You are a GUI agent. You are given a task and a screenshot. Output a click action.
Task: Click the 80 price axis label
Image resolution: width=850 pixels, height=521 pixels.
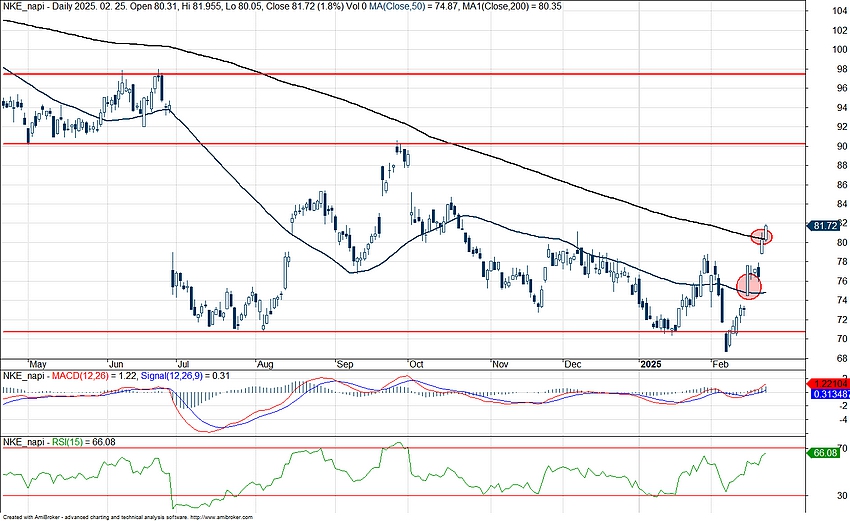pyautogui.click(x=842, y=242)
